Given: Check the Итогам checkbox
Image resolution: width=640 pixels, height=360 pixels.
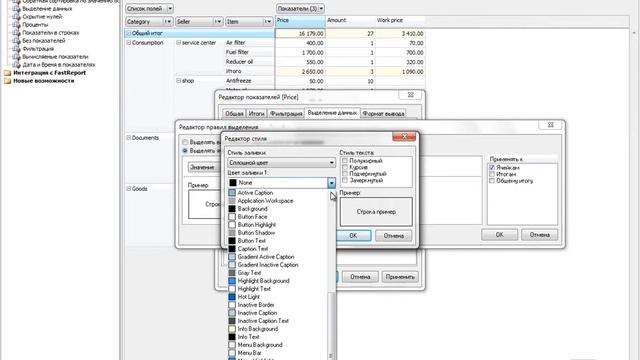Looking at the screenshot, I should click(x=492, y=174).
